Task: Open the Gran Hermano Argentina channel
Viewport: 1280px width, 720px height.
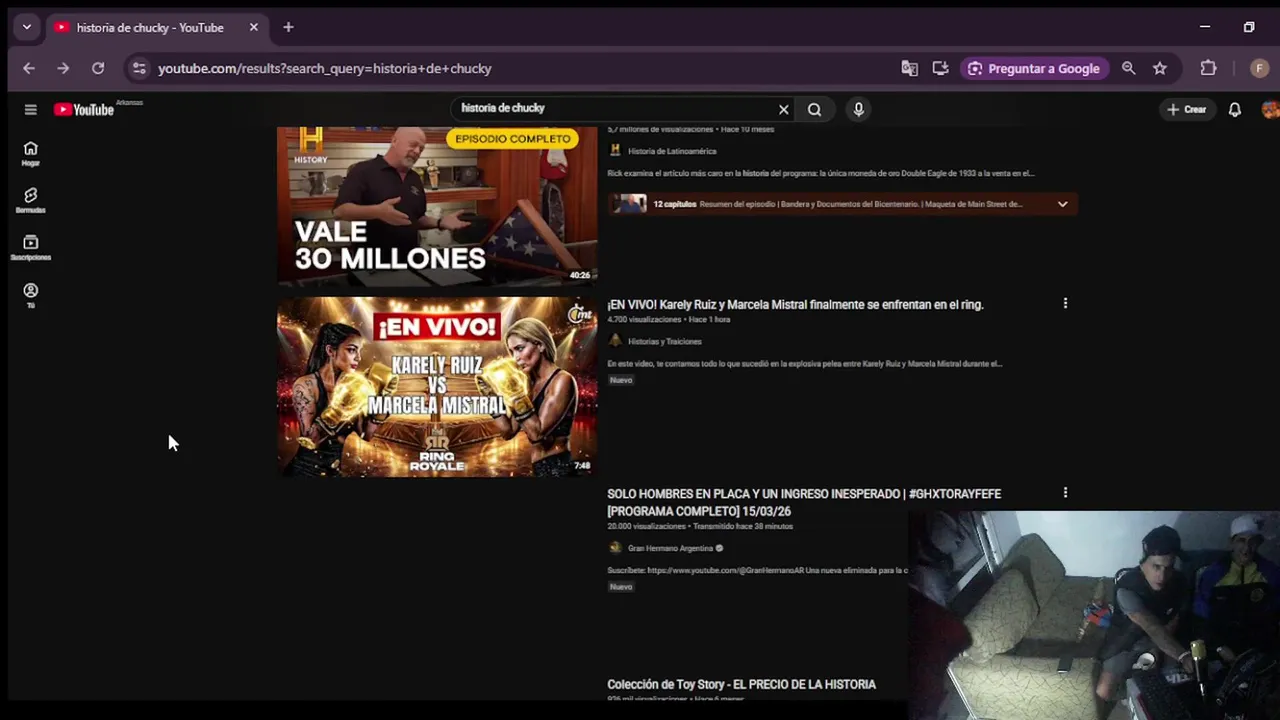Action: click(x=670, y=548)
